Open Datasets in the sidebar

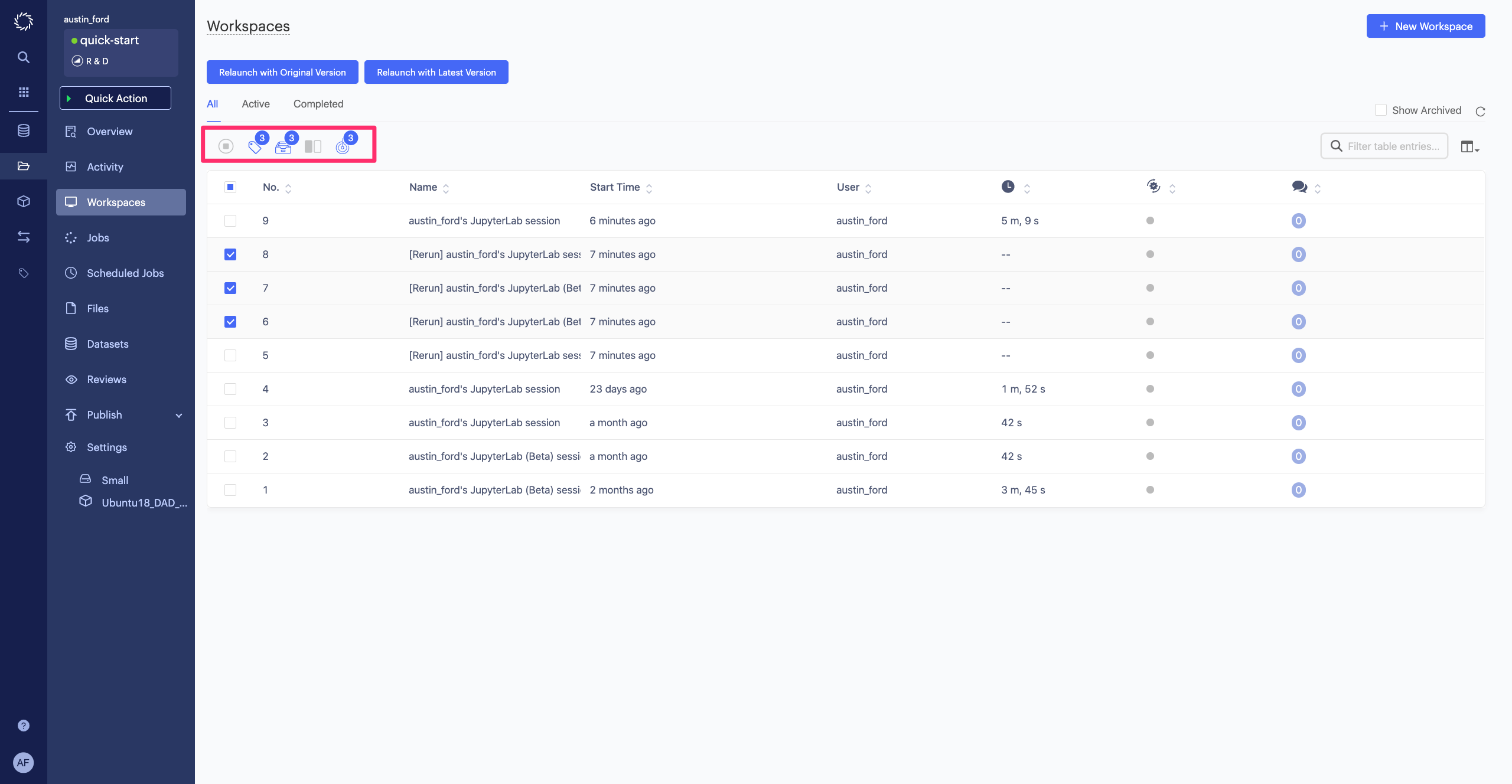[121, 344]
